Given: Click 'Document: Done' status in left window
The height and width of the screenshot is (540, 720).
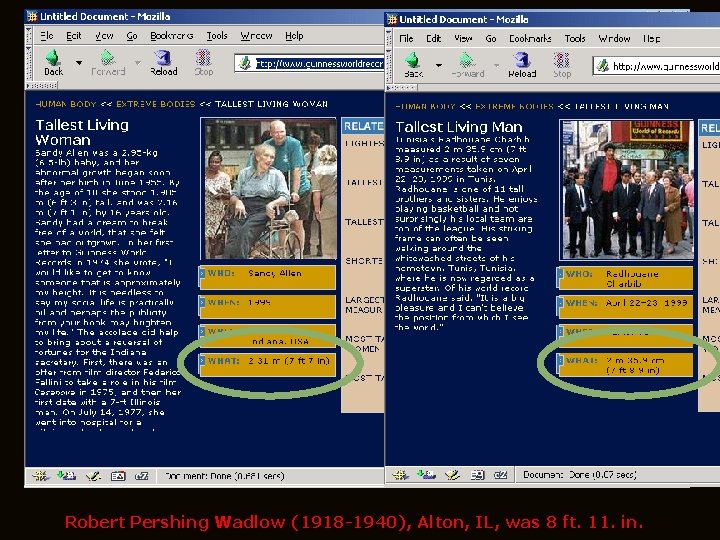Looking at the screenshot, I should coord(225,476).
